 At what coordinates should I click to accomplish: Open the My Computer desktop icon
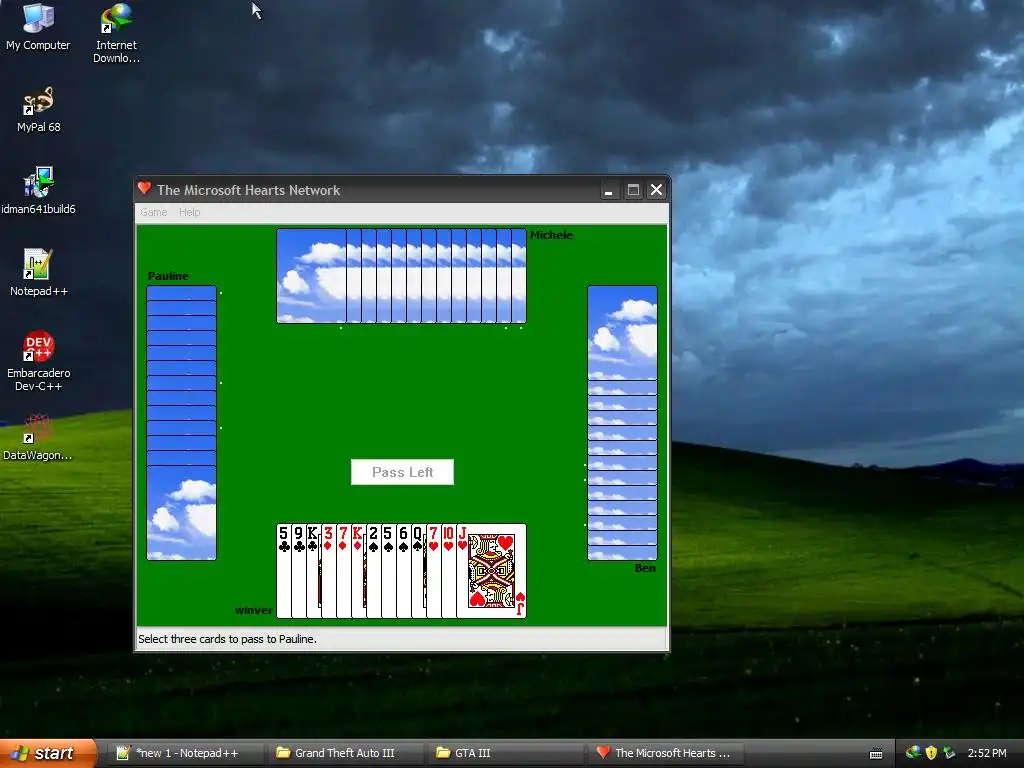[x=38, y=27]
